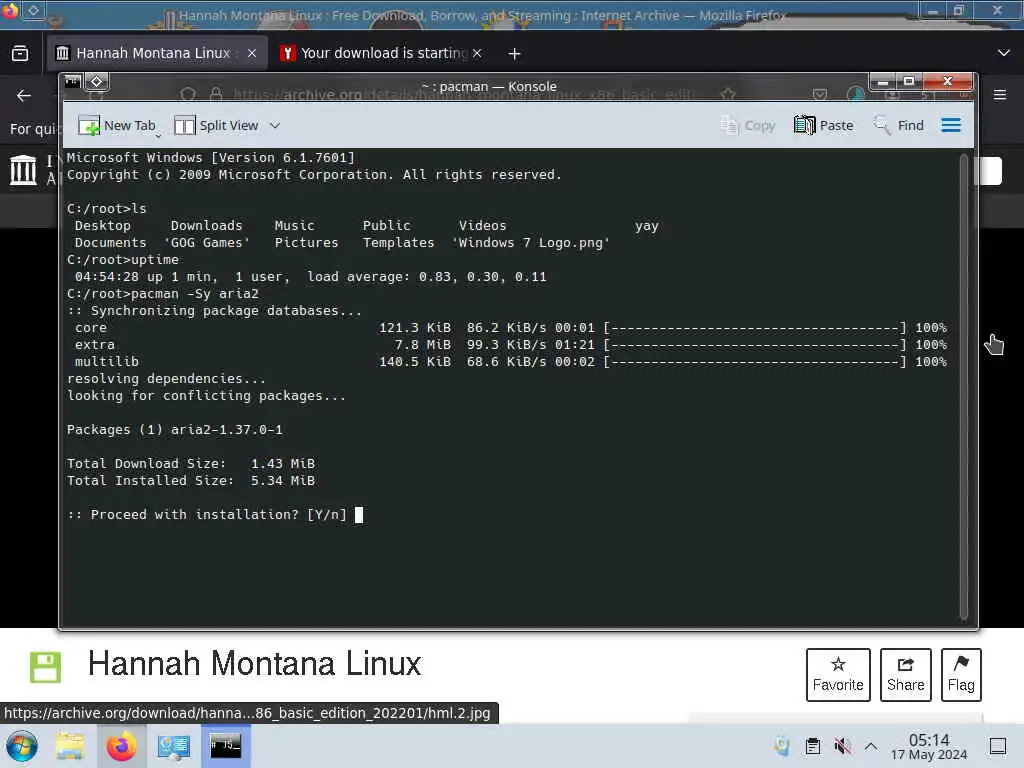Click the New Tab button in Konsole

click(x=117, y=125)
